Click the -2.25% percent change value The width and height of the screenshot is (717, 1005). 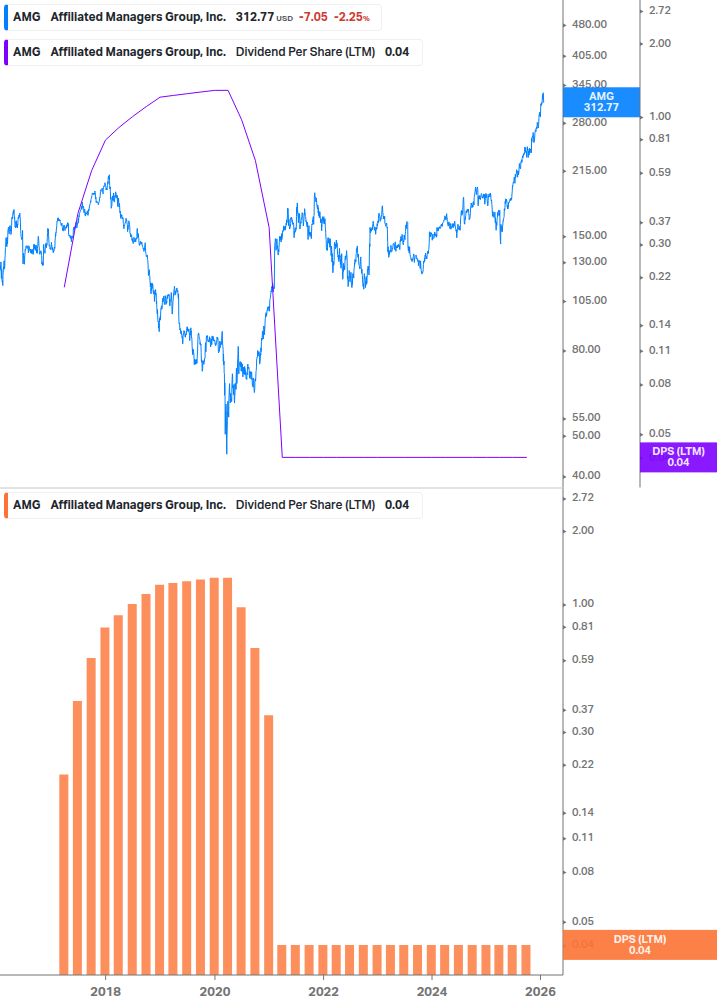pyautogui.click(x=352, y=17)
